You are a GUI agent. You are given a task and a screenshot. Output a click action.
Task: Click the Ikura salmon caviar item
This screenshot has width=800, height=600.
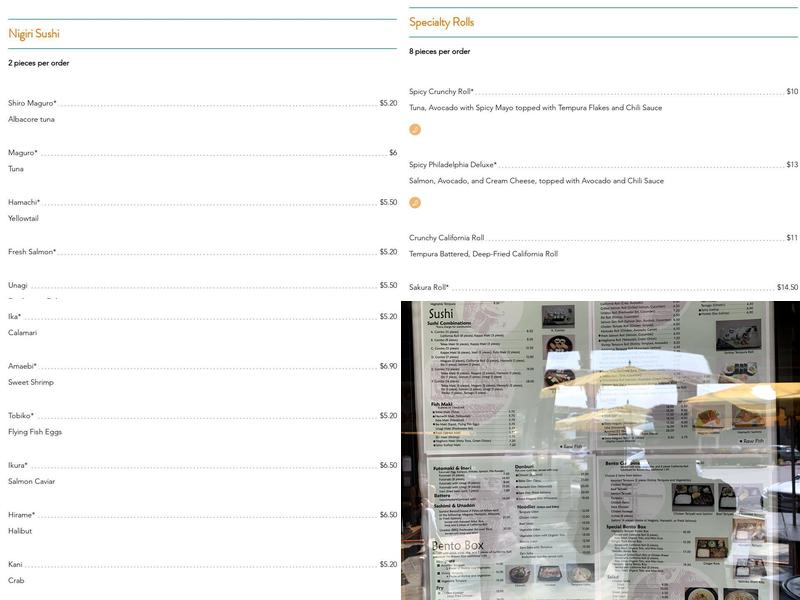pos(18,465)
